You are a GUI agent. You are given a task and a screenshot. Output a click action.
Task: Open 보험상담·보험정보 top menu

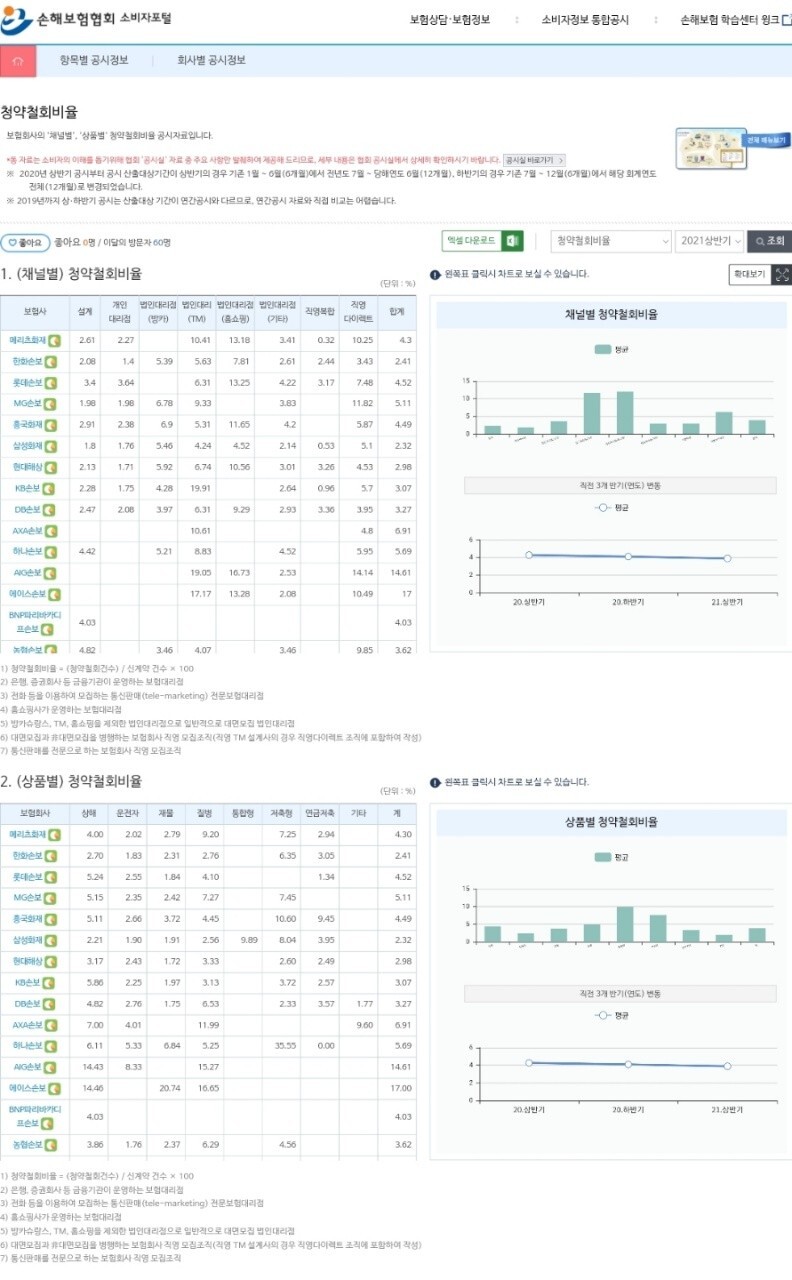pyautogui.click(x=450, y=19)
